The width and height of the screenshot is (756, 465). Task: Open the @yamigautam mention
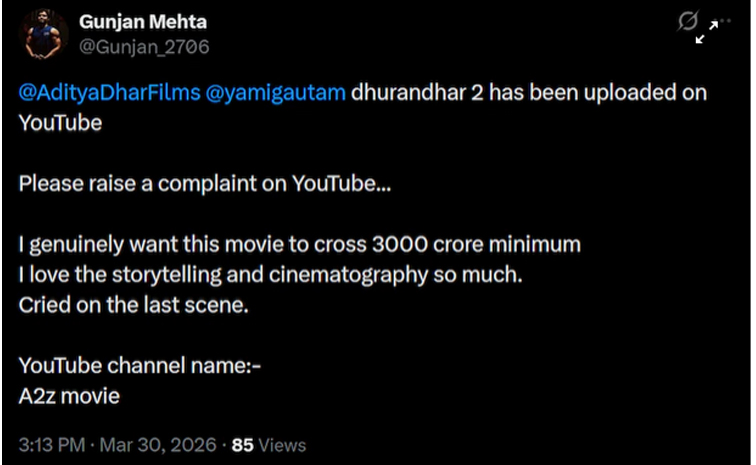(x=272, y=93)
